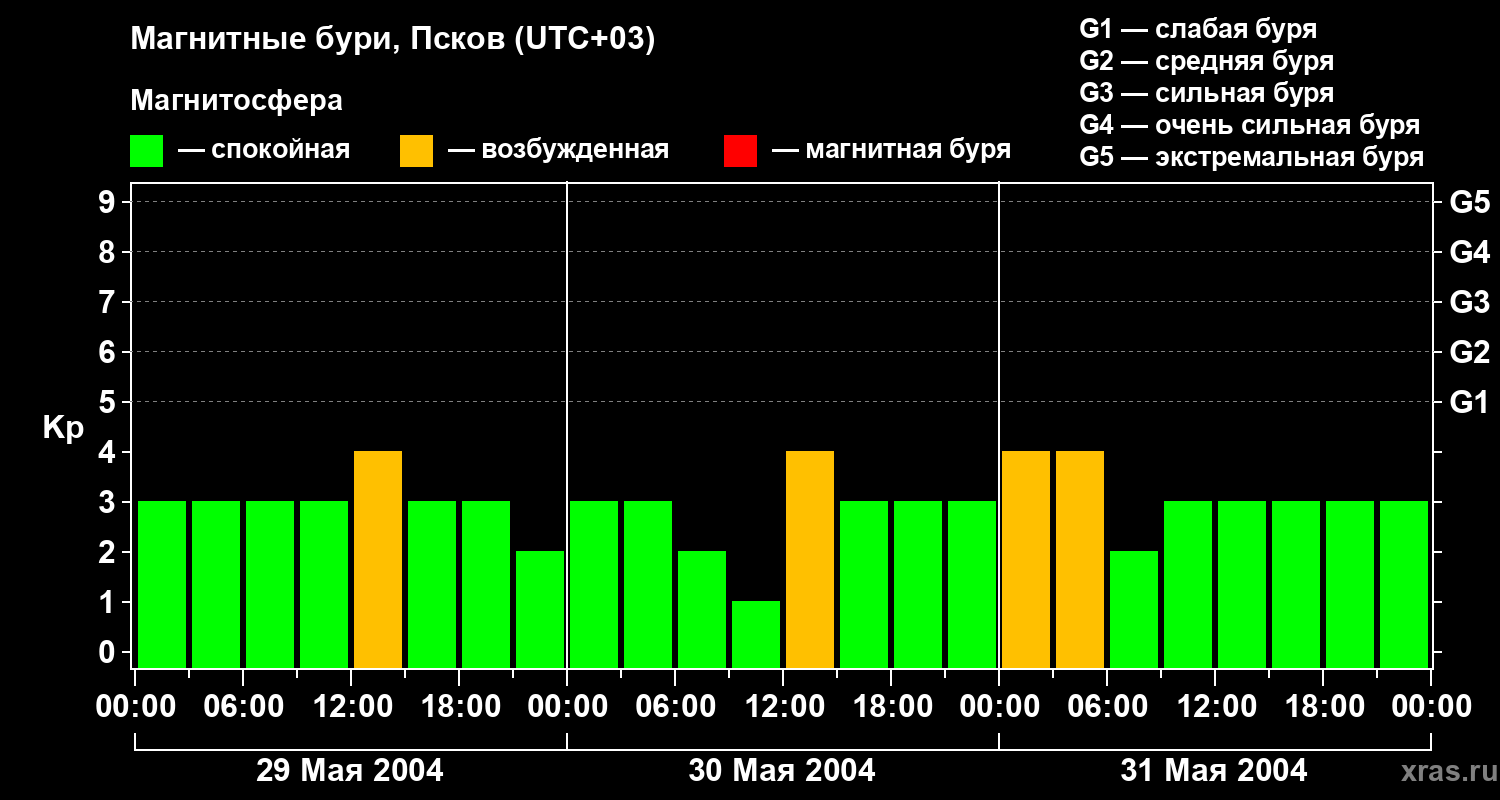Image resolution: width=1500 pixels, height=800 pixels.
Task: Click the 06:00 time label for 30 Мая
Action: (x=675, y=706)
